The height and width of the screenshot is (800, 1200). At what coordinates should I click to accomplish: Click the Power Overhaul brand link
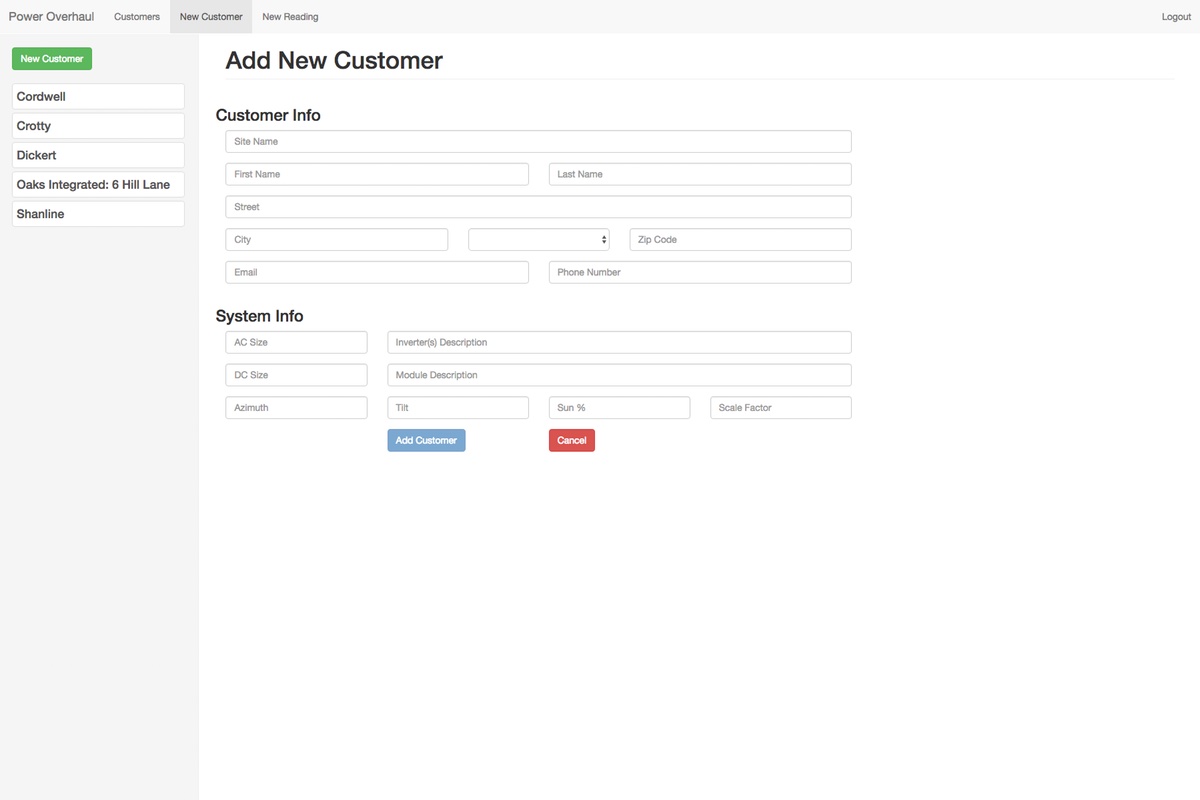(51, 17)
